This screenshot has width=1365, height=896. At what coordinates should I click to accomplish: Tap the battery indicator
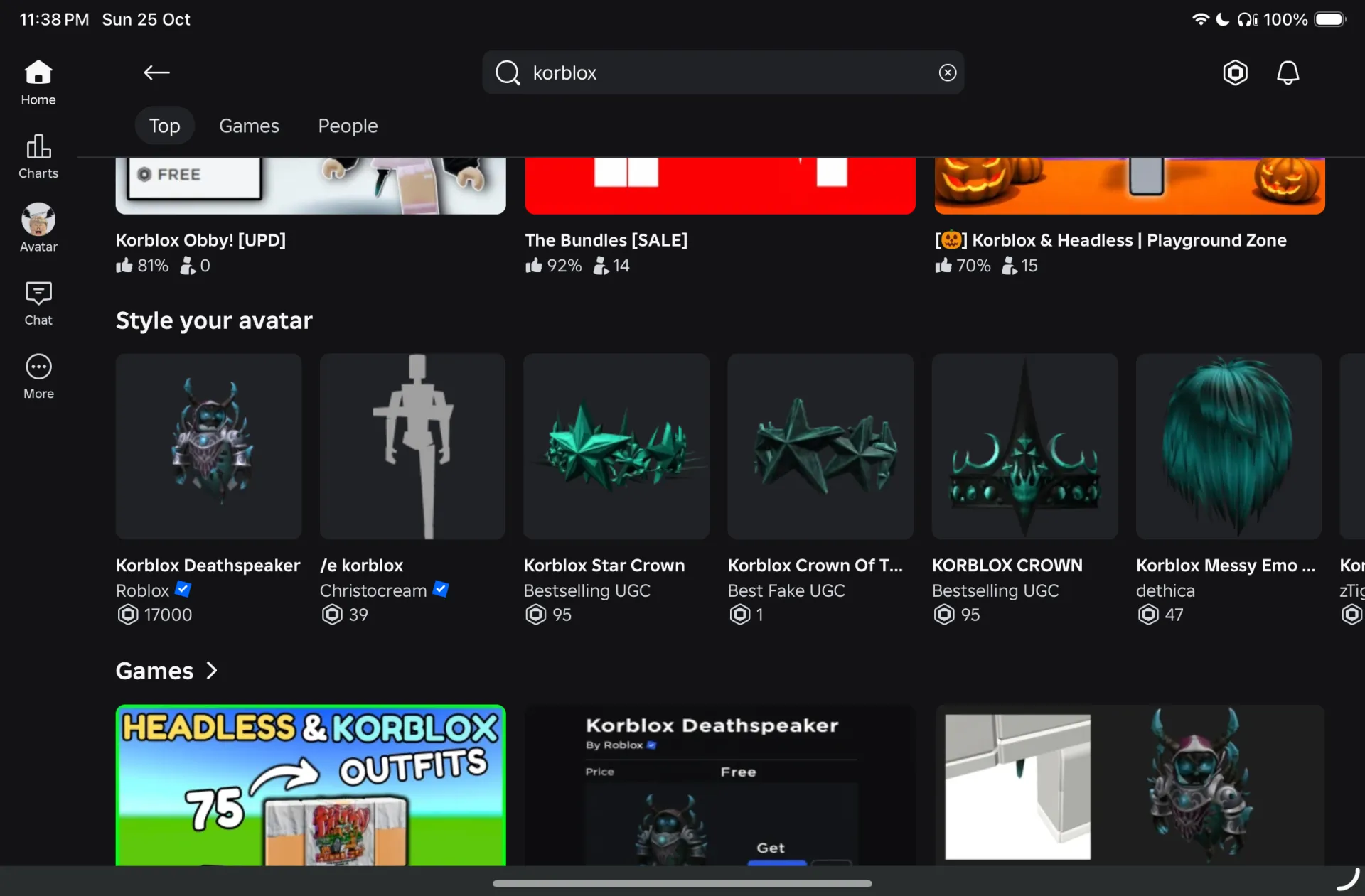coord(1330,19)
